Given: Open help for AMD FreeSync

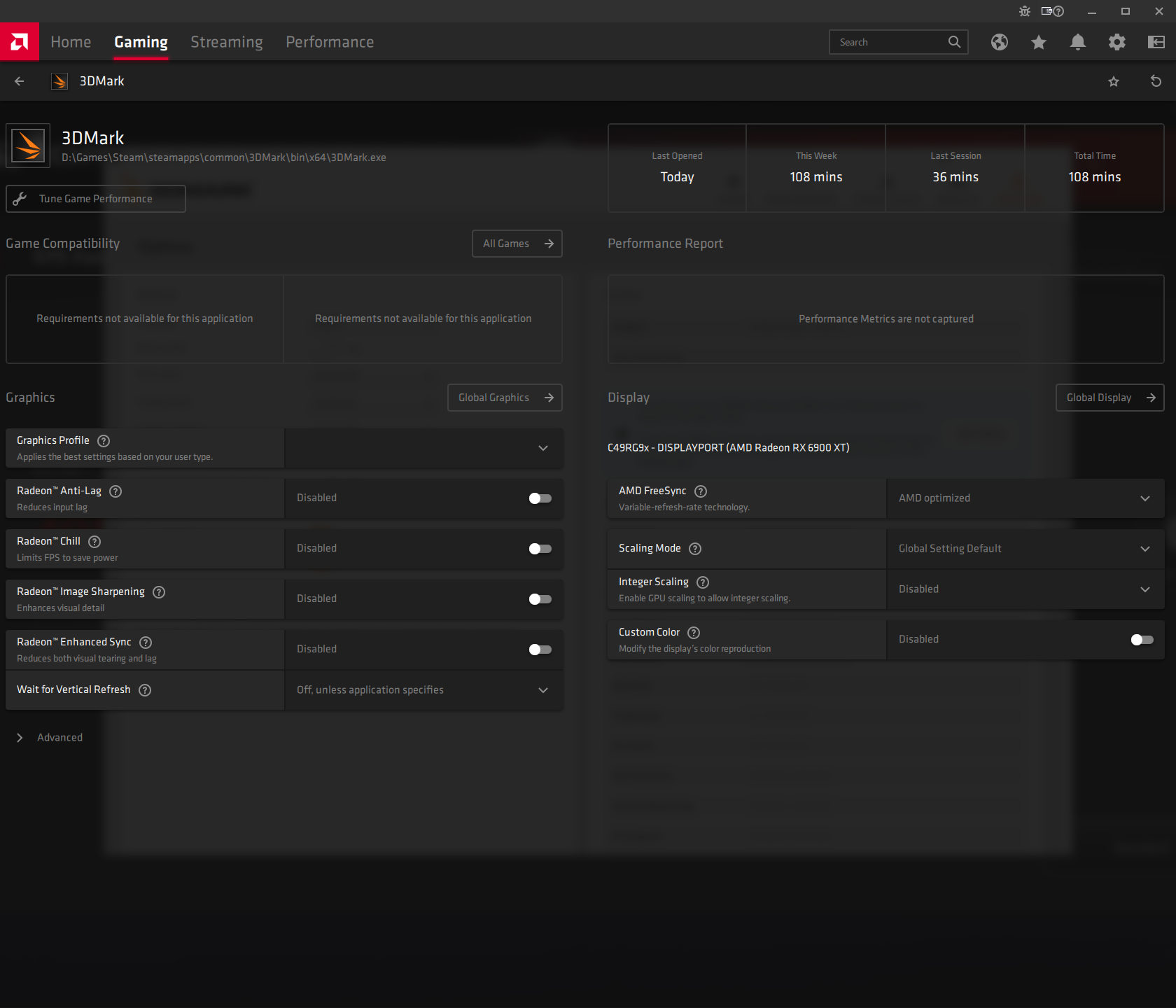Looking at the screenshot, I should tap(701, 491).
